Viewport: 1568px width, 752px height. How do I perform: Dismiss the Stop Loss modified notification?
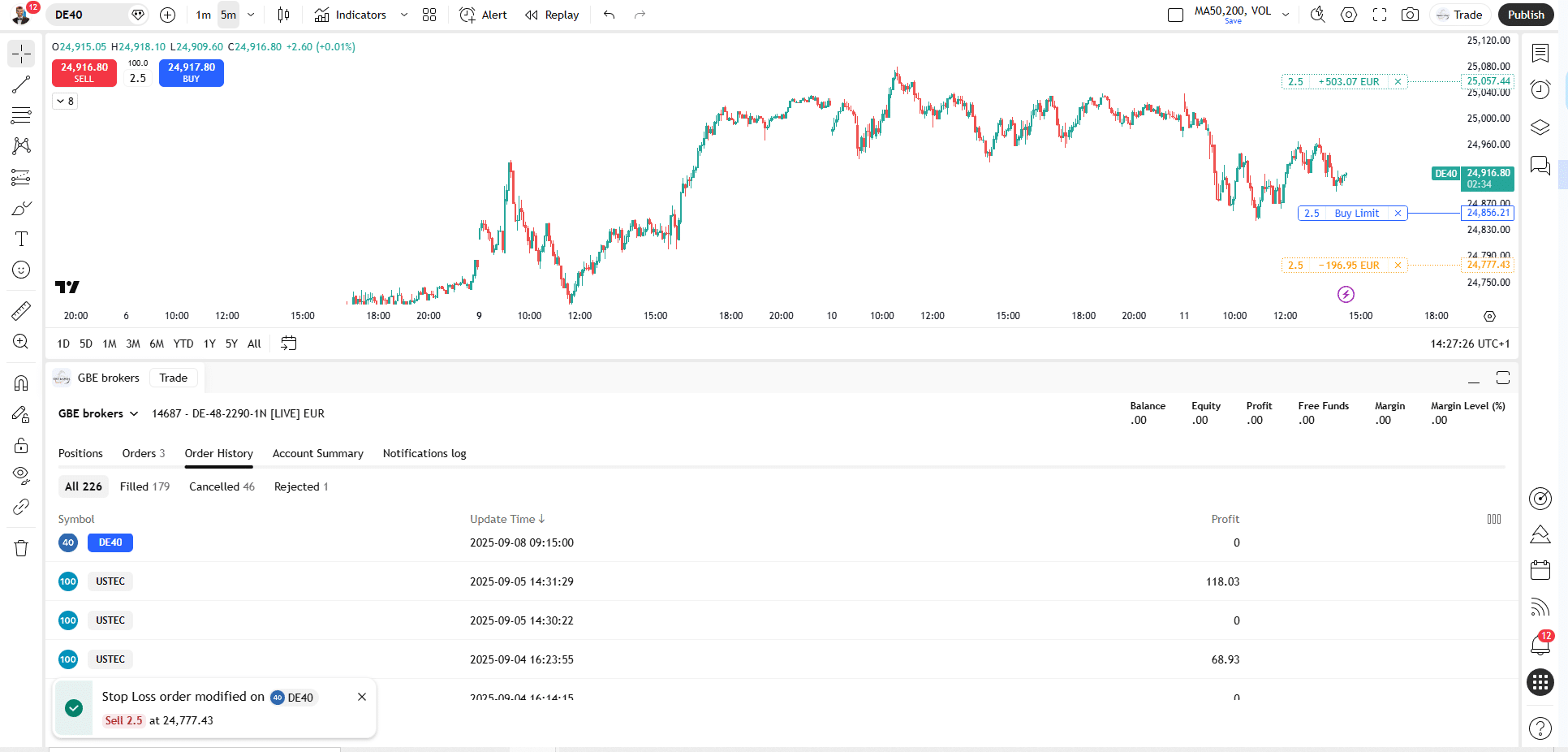(362, 697)
